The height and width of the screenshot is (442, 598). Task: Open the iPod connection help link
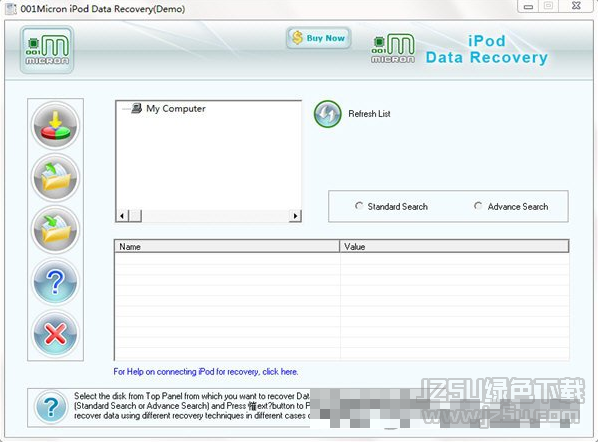206,371
